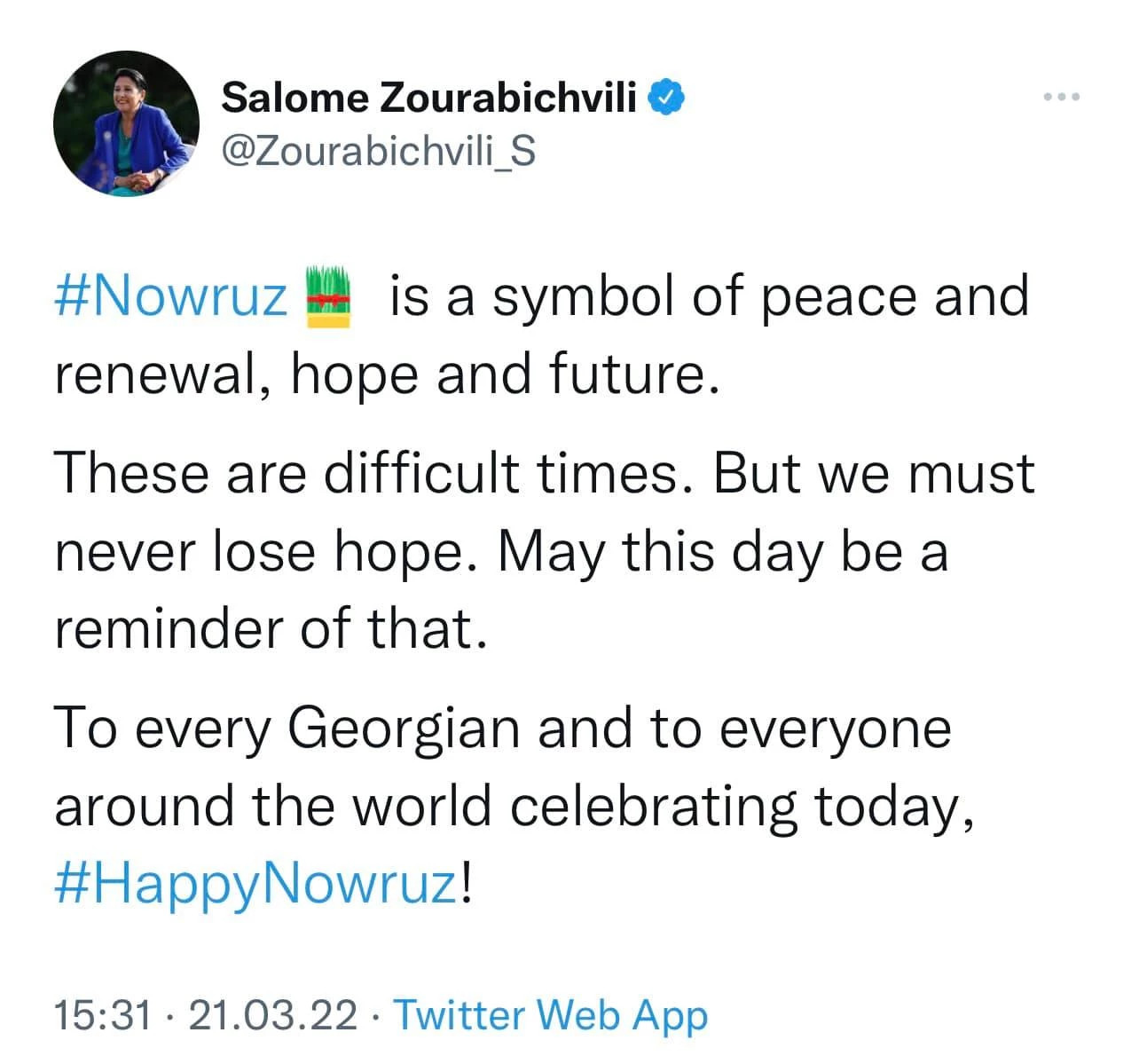Click the line 'around the world celebrating today,'

[x=515, y=808]
